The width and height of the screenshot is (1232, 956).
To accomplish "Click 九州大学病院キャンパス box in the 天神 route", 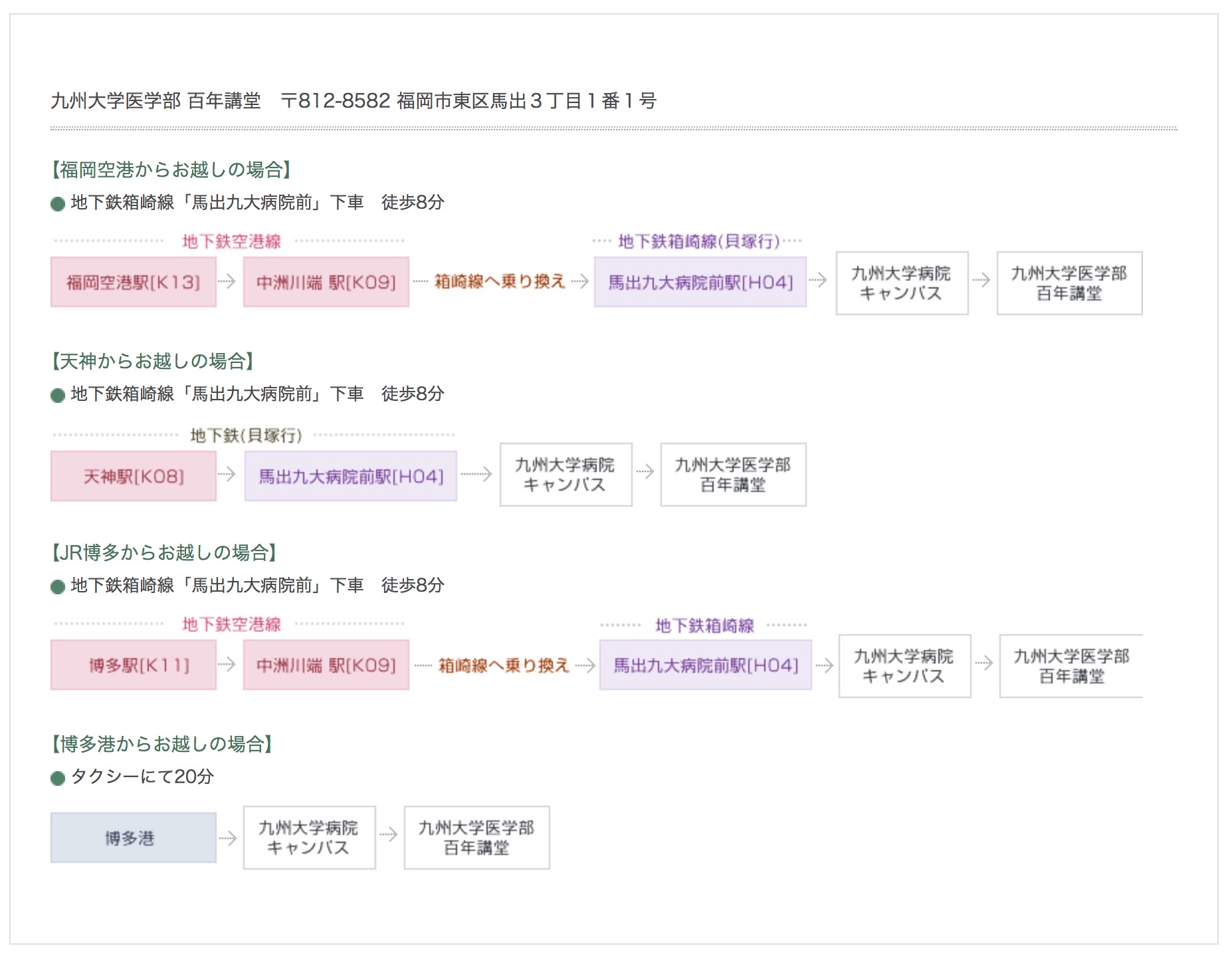I will tap(565, 475).
